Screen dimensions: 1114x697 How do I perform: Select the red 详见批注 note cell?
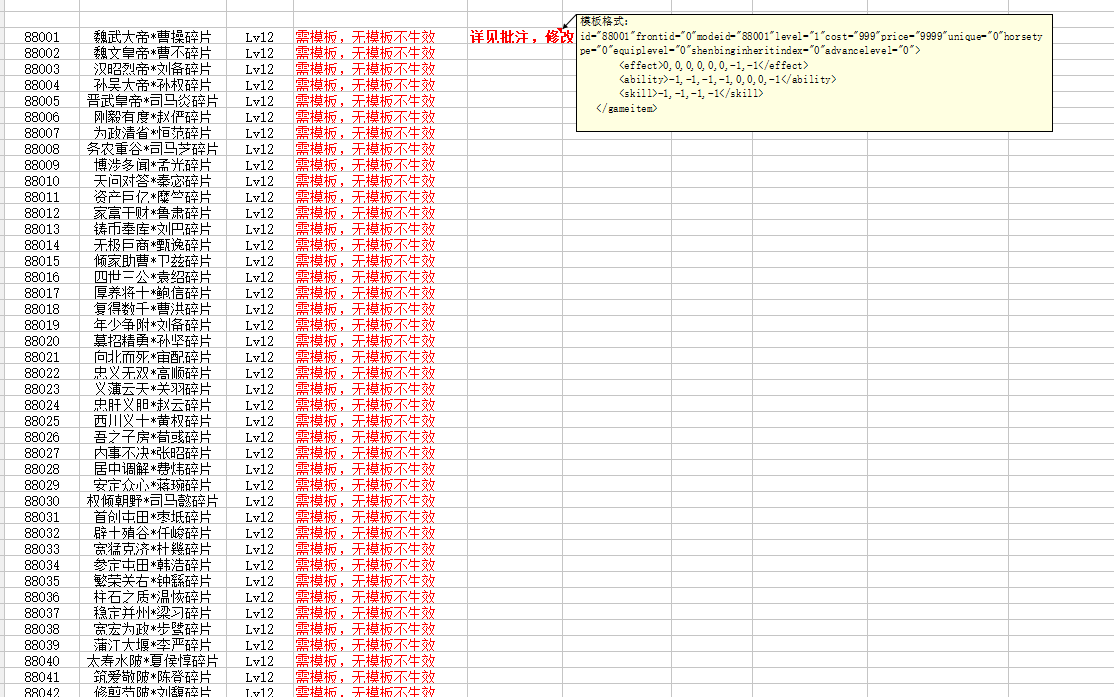pos(521,38)
